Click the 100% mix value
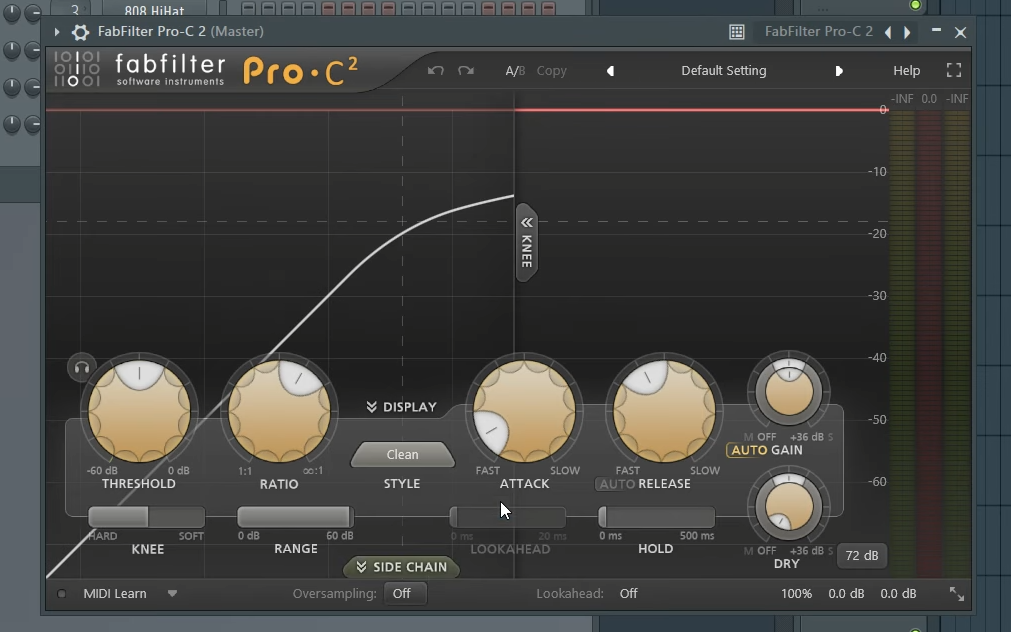 click(x=796, y=593)
